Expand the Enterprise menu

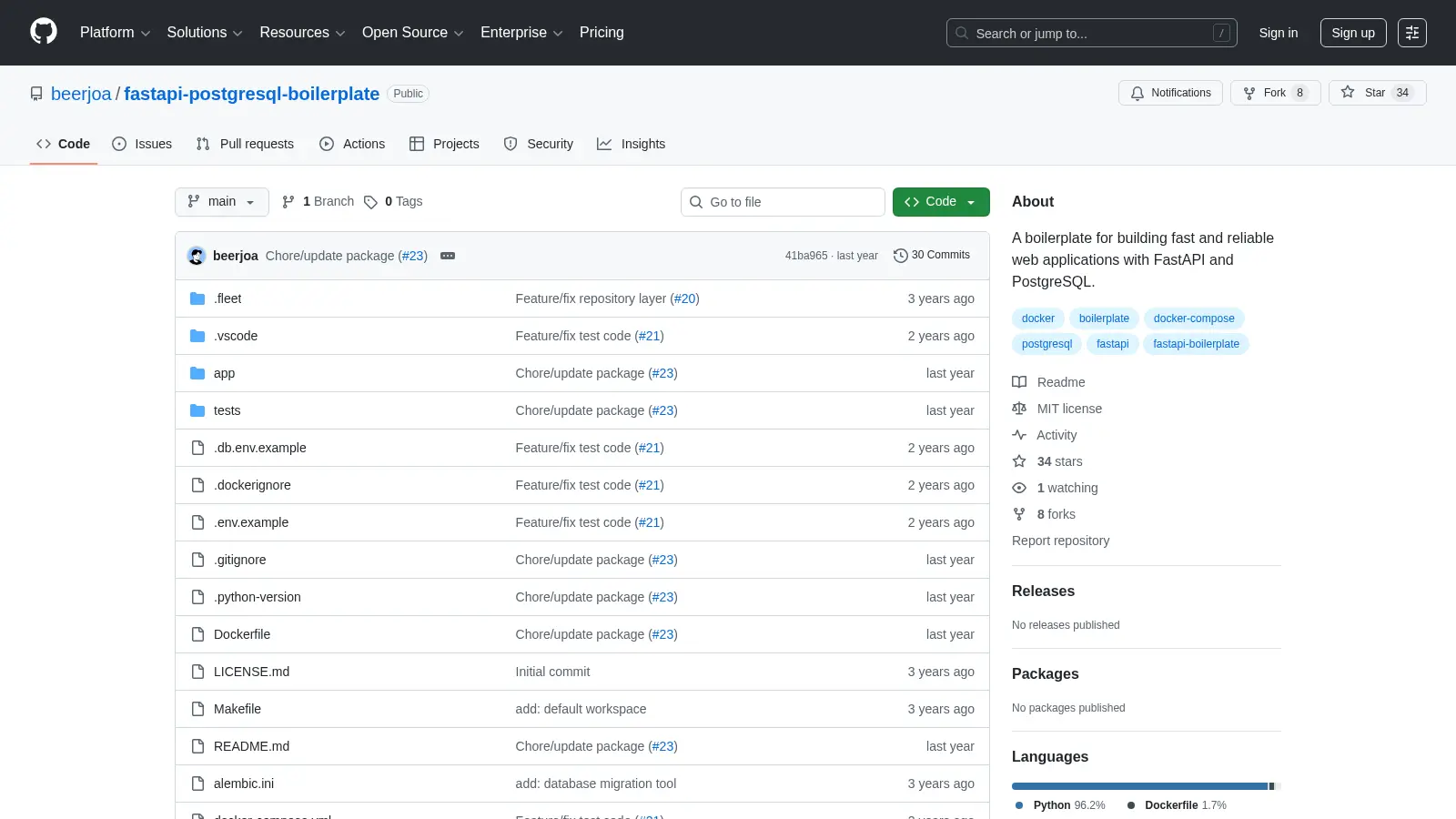(521, 33)
